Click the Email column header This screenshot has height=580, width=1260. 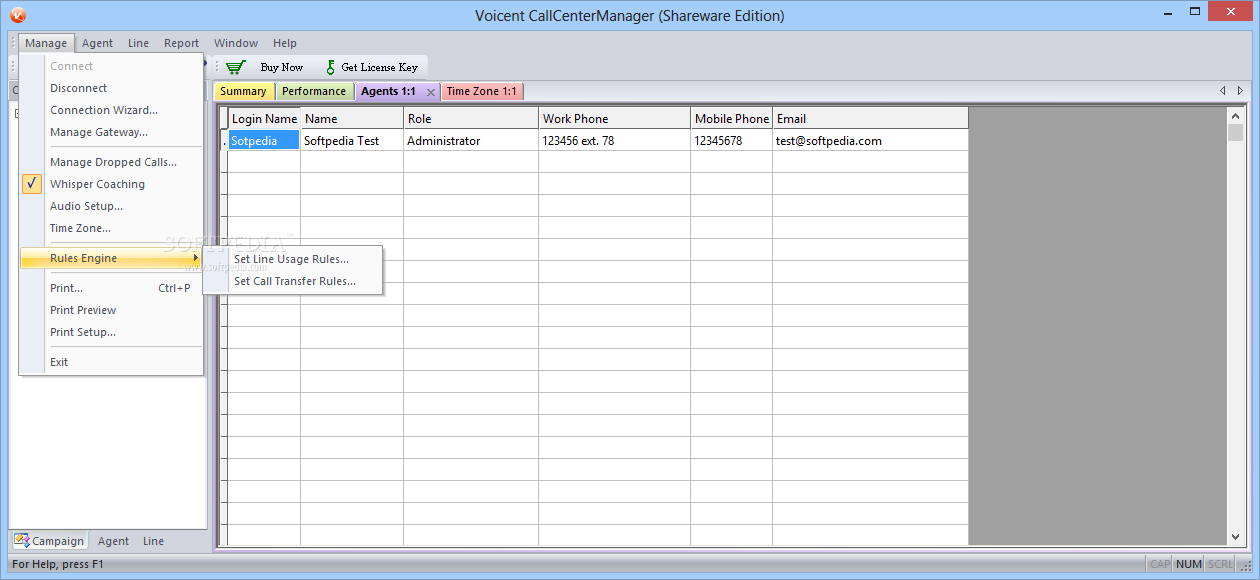pos(870,118)
